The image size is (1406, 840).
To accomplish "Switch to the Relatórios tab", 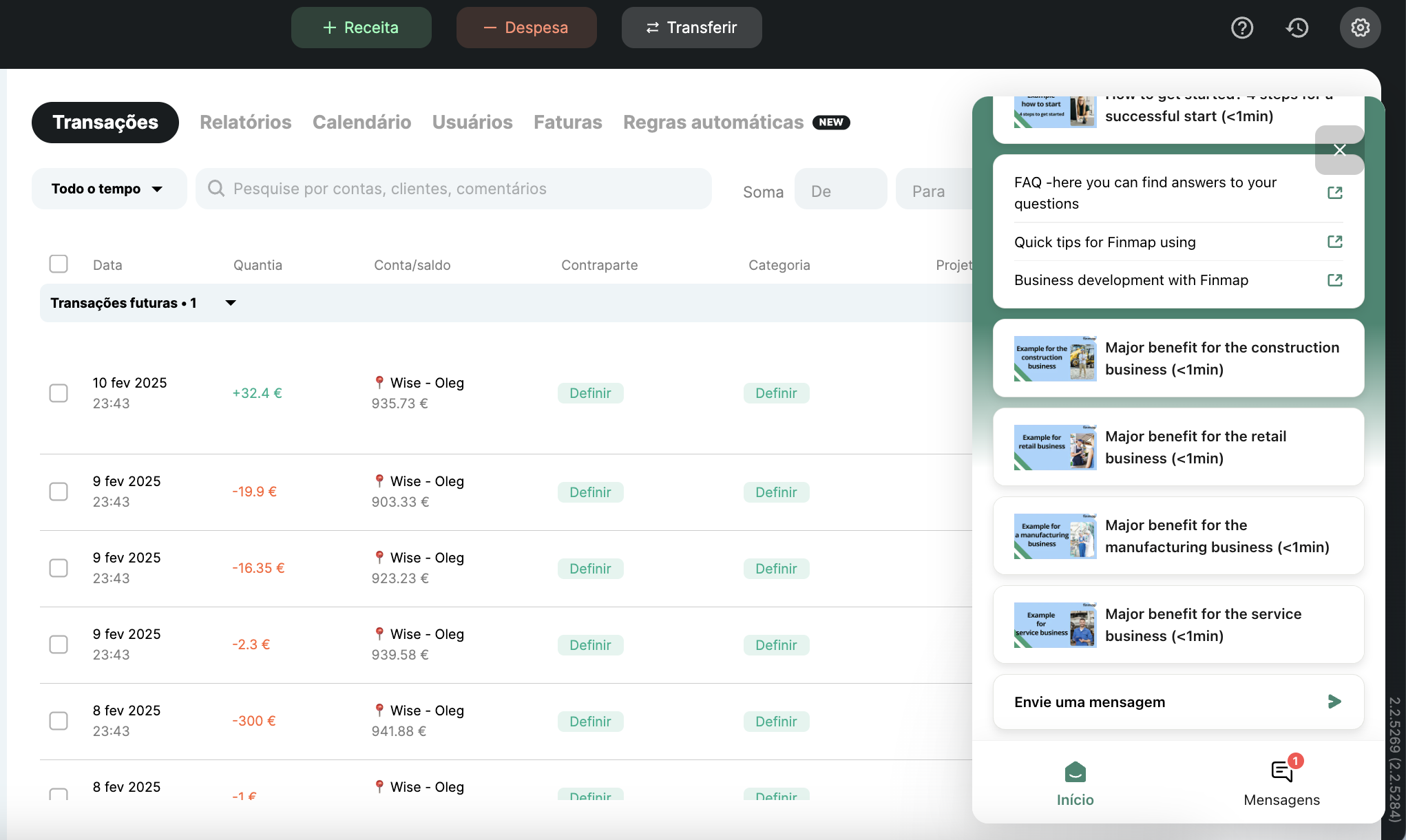I will click(245, 123).
